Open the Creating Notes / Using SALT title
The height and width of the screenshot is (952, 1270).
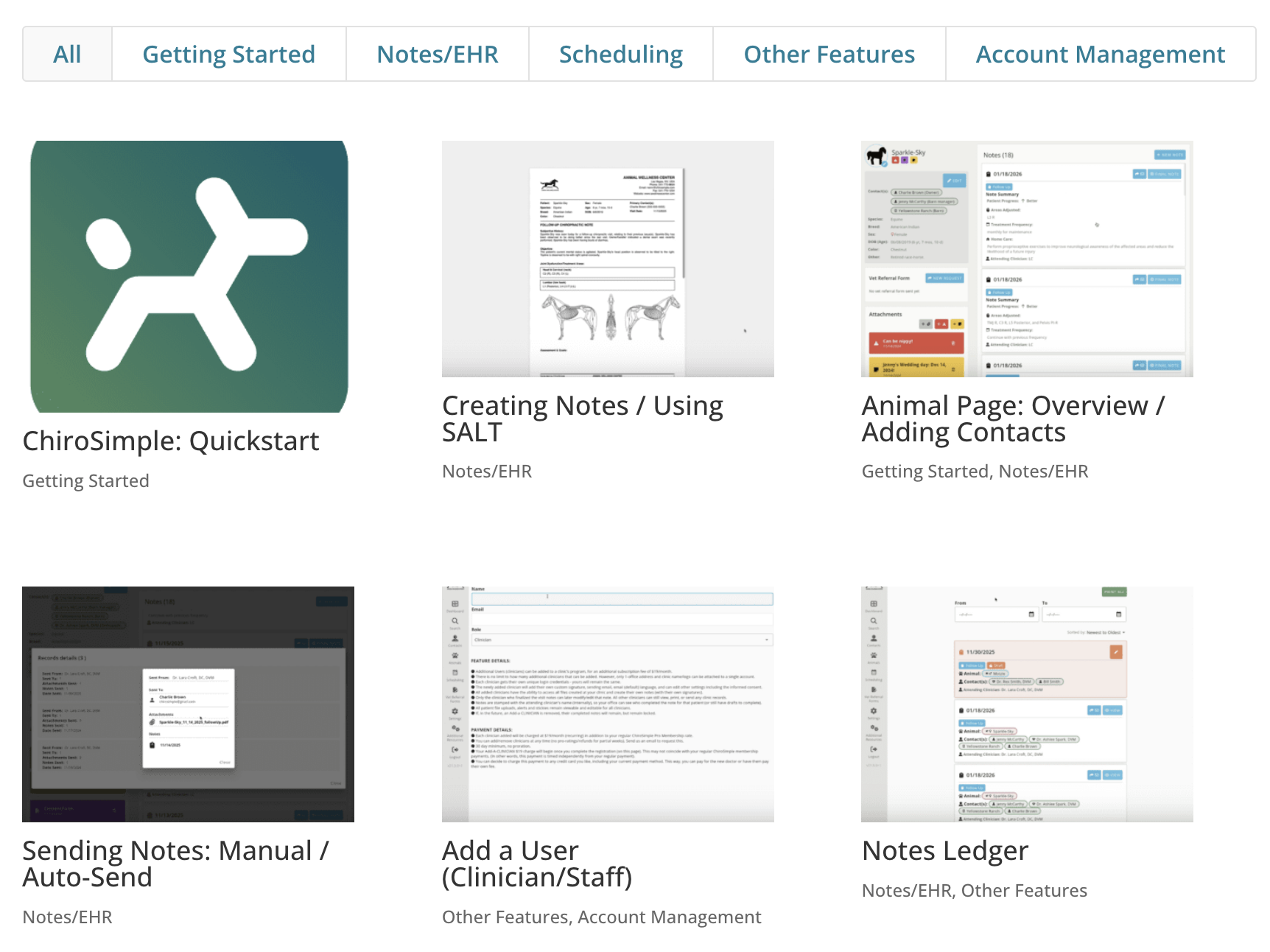582,419
